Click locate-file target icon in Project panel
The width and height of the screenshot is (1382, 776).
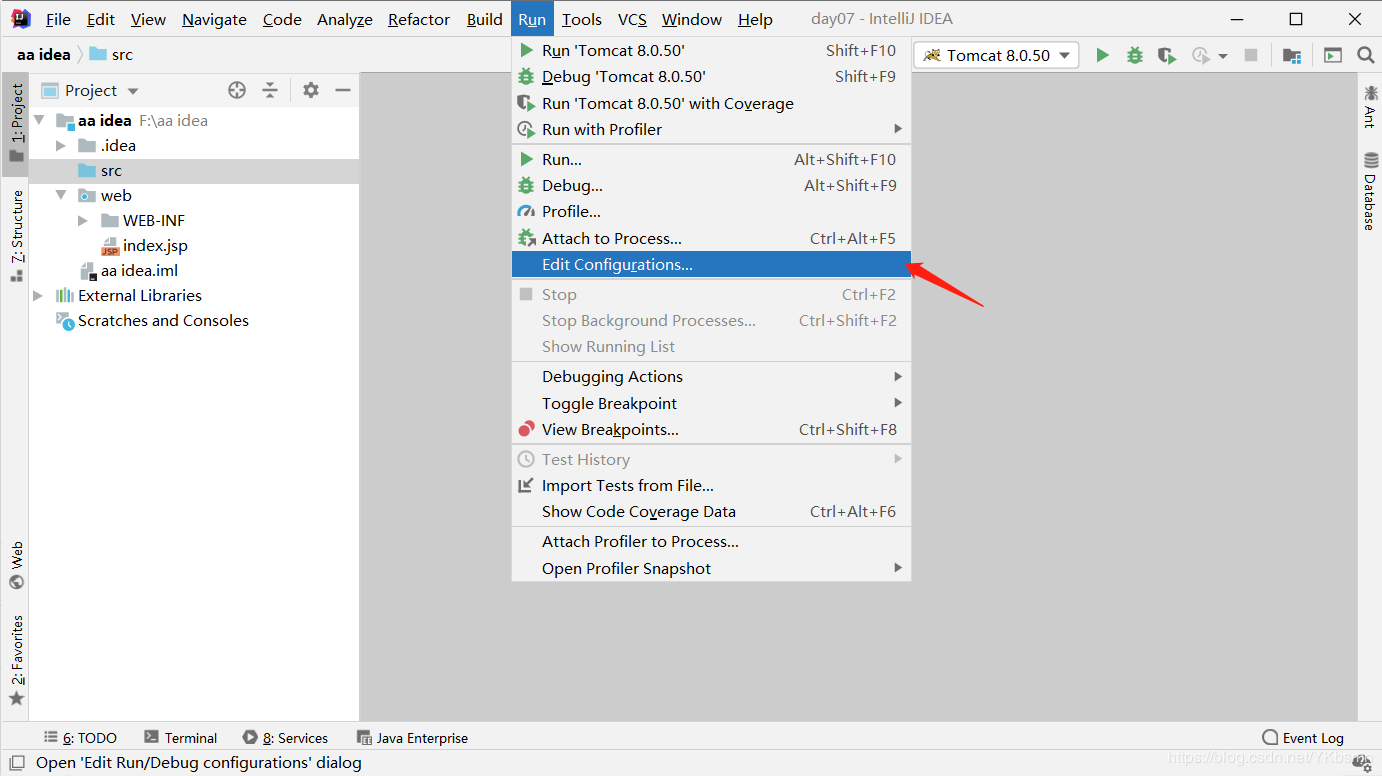pyautogui.click(x=237, y=90)
